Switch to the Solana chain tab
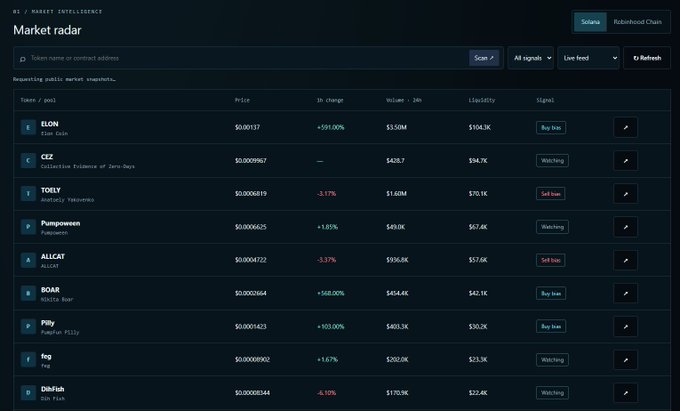 pyautogui.click(x=590, y=22)
